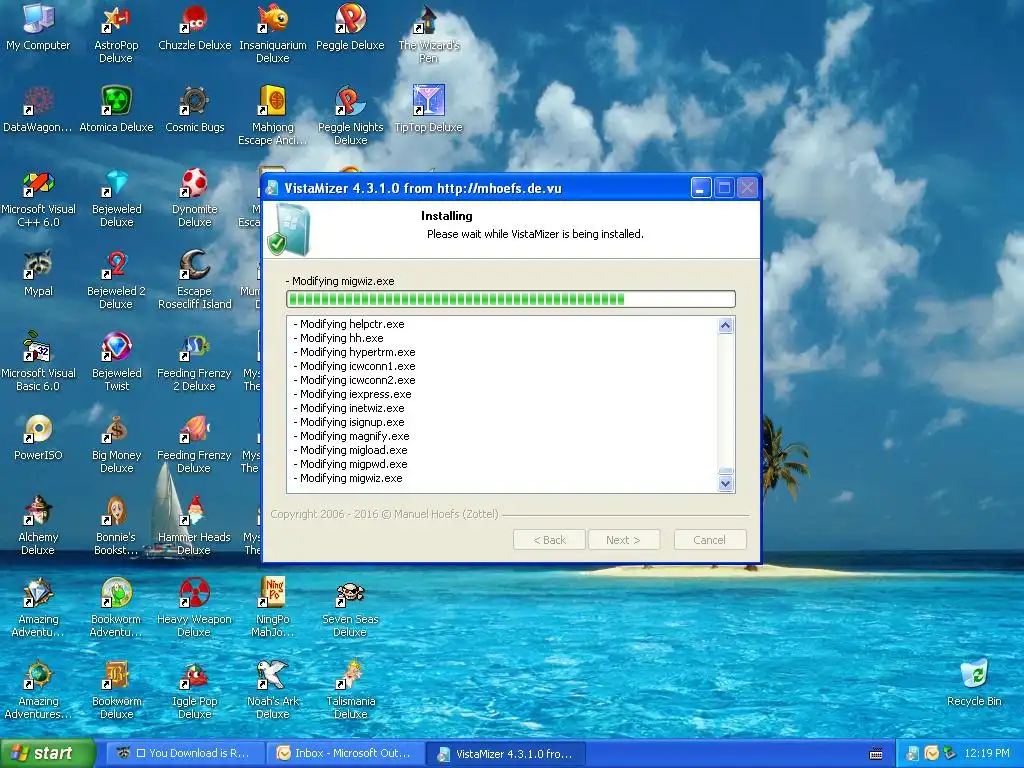Switch to 'You Download is R...' taskbar window
Screen dimensions: 1024x768
(187, 754)
